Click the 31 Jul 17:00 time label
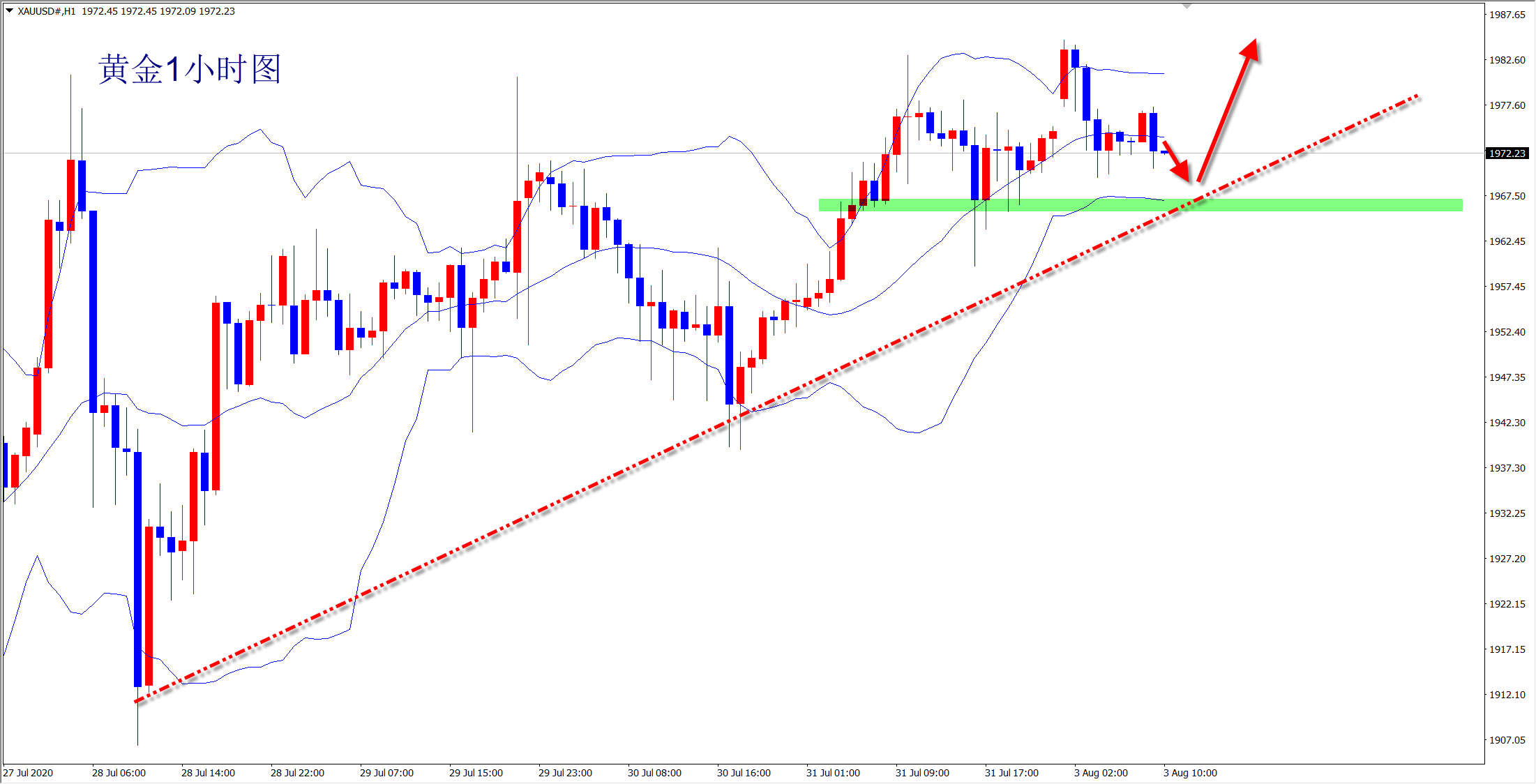1536x784 pixels. pyautogui.click(x=1012, y=773)
